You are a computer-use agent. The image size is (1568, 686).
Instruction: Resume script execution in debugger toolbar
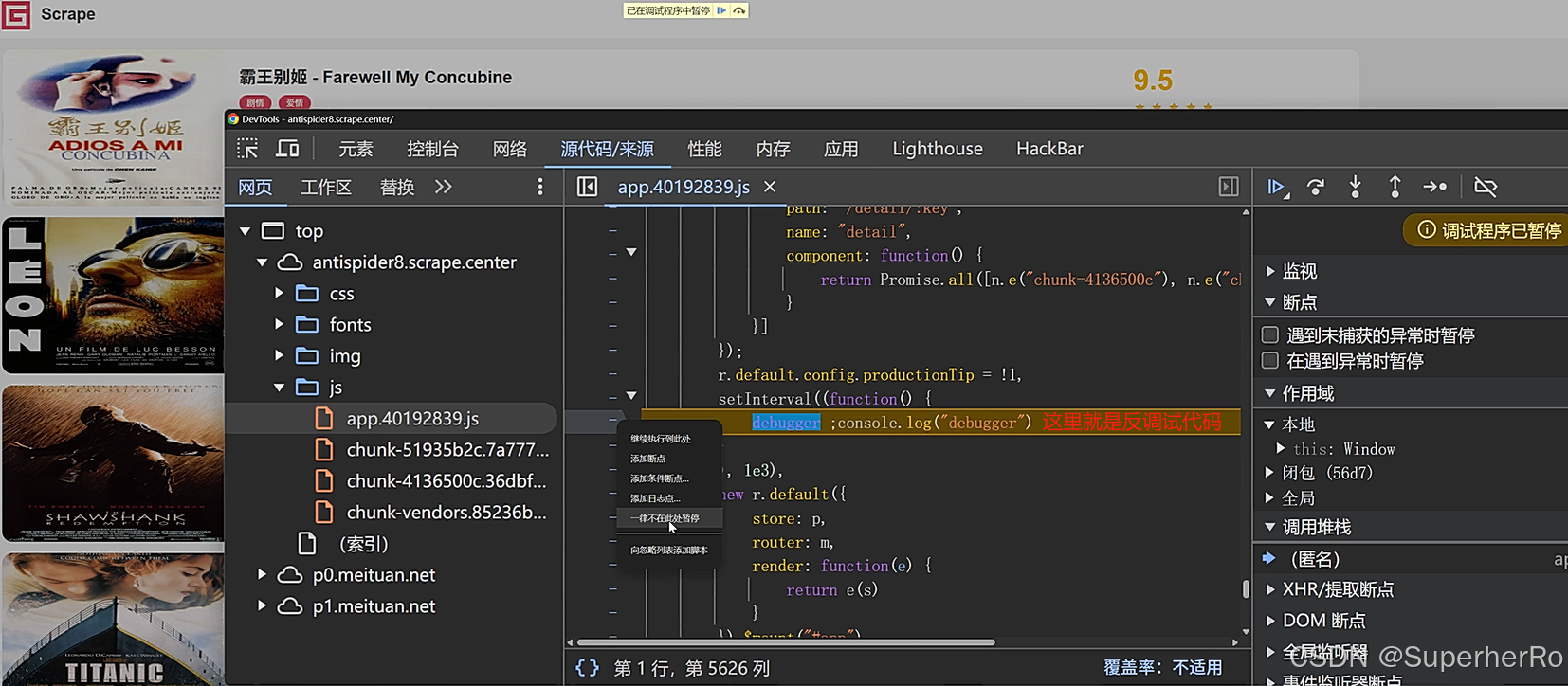tap(1277, 187)
